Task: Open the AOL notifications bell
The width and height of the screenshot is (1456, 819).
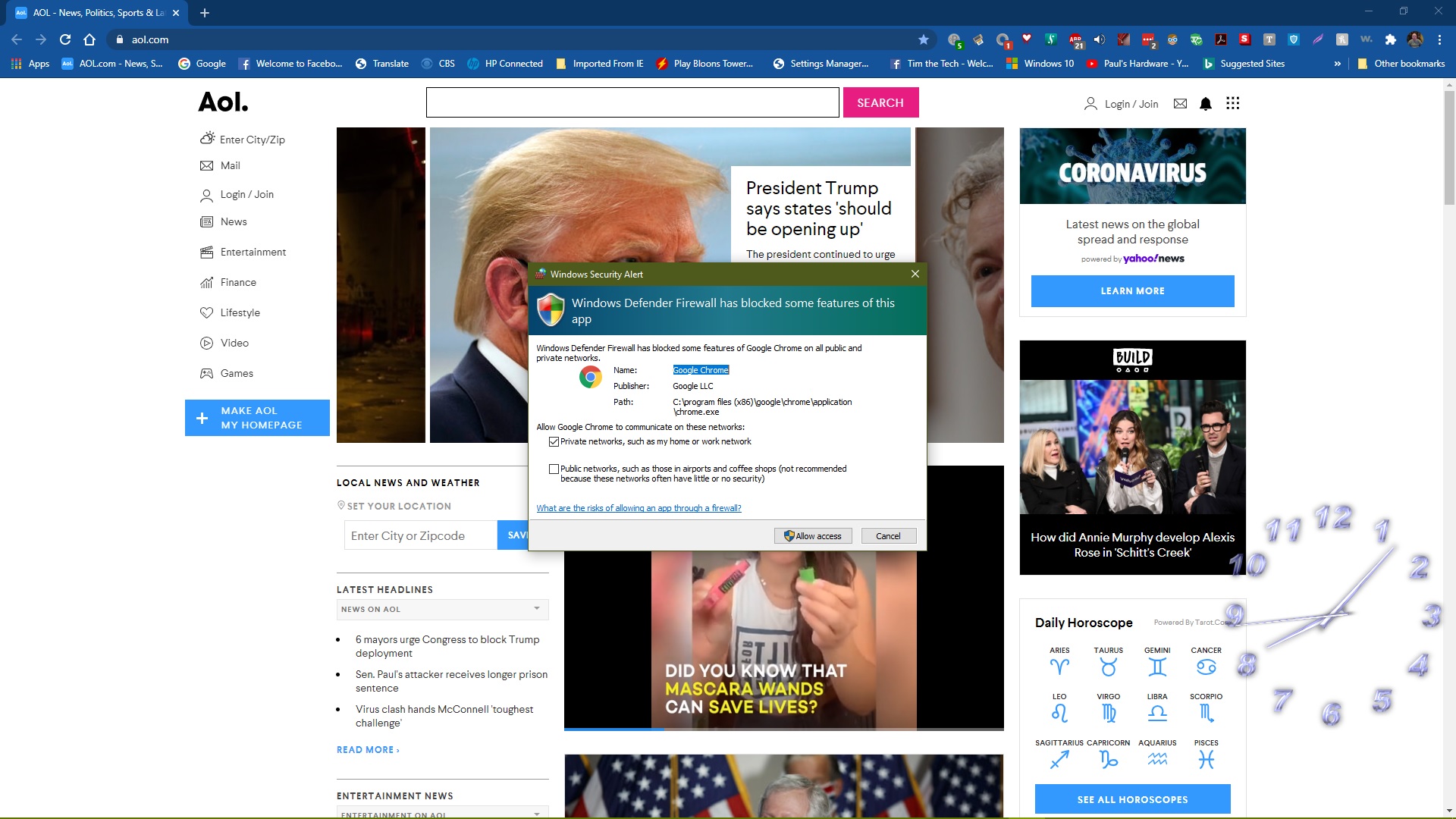Action: (1206, 103)
